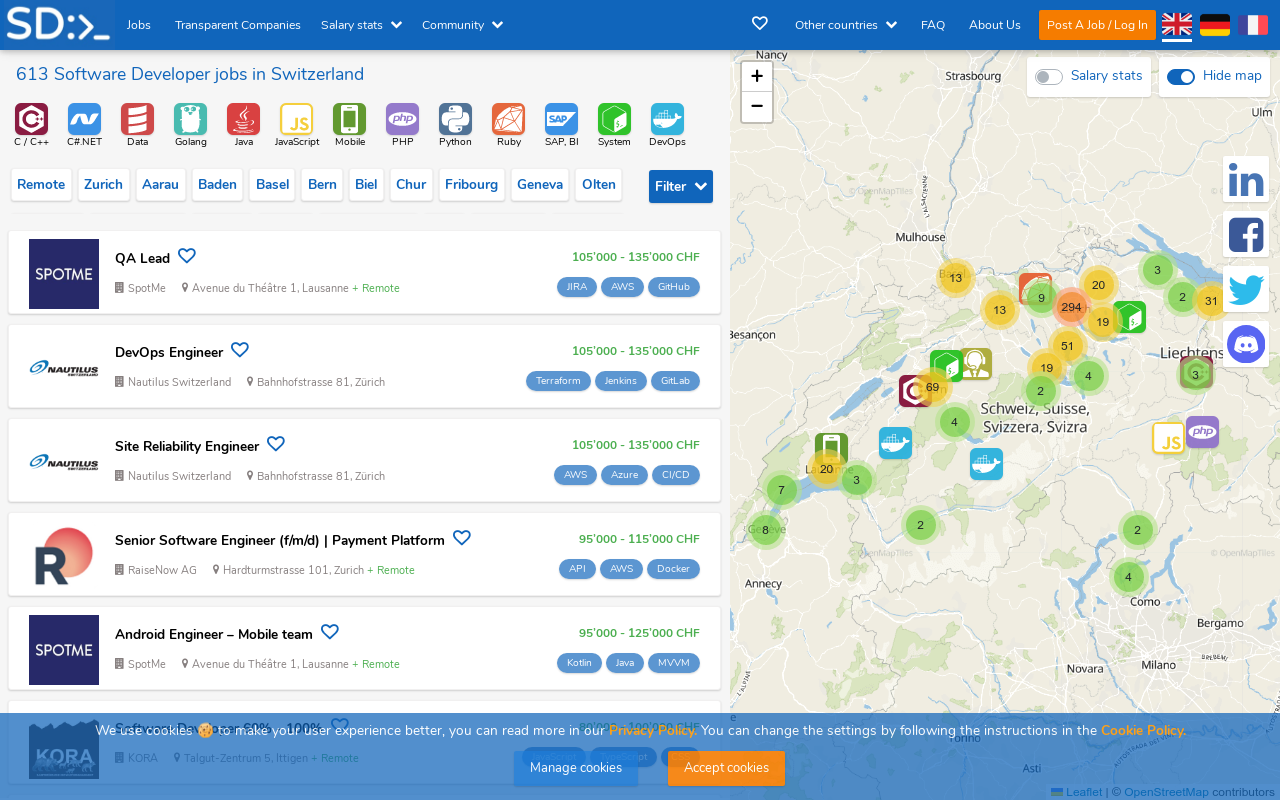This screenshot has height=800, width=1280.
Task: Zoom out on the map
Action: pyautogui.click(x=757, y=106)
